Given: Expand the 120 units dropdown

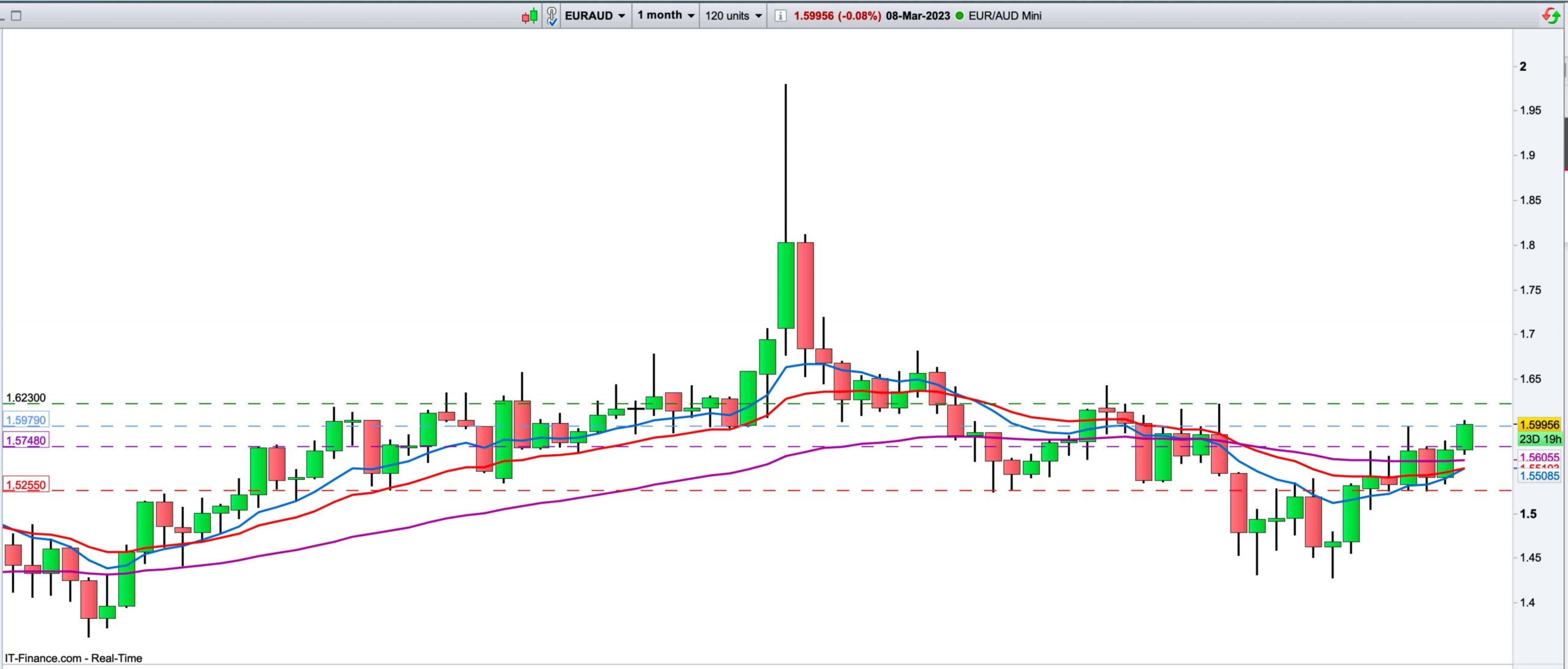Looking at the screenshot, I should tap(733, 16).
